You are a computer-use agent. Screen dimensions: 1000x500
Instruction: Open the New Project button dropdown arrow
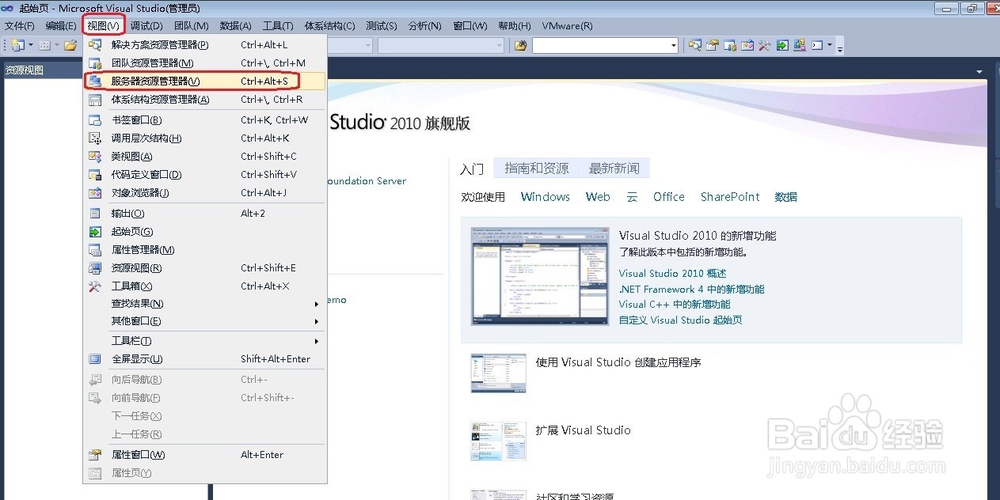[x=29, y=45]
